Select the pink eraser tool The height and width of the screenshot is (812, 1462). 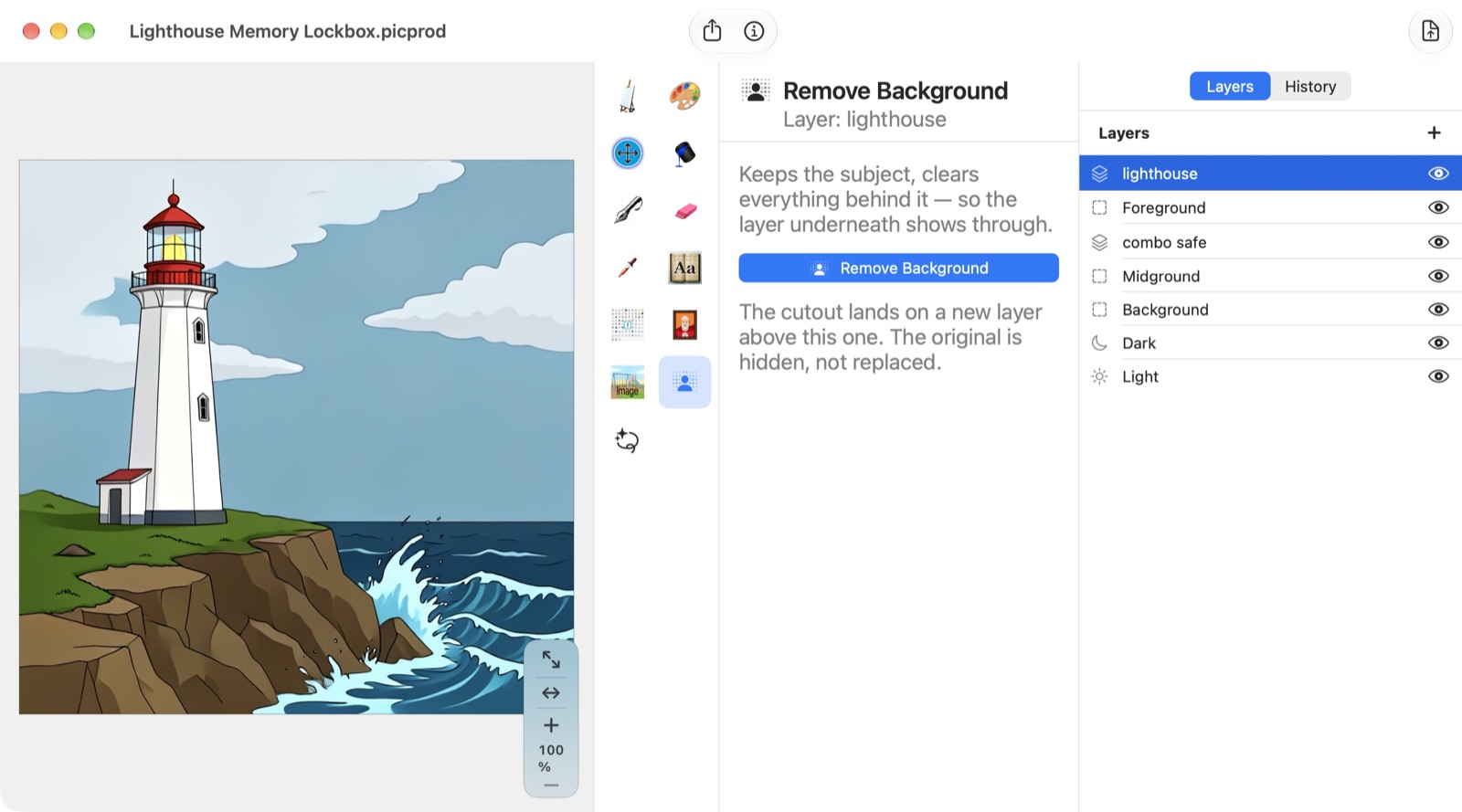(685, 211)
